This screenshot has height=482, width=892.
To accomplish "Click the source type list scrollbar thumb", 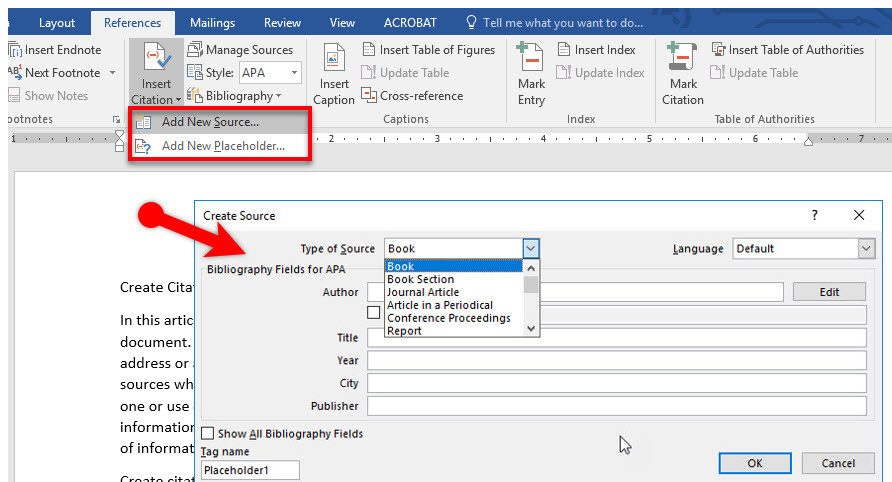I will click(x=531, y=285).
